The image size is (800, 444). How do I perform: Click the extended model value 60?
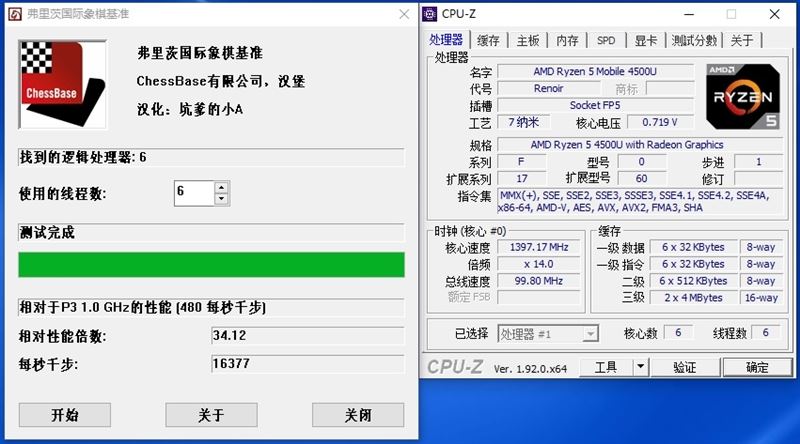(641, 178)
